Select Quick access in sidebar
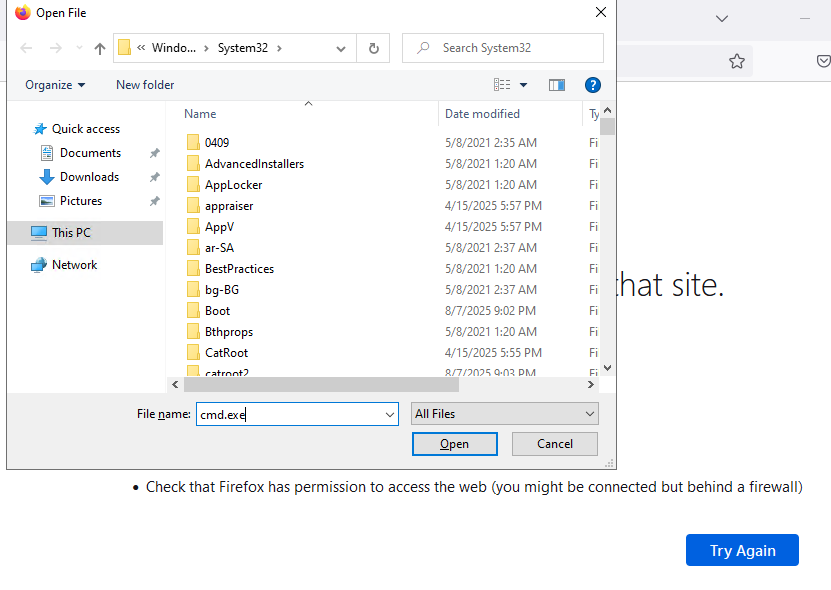The height and width of the screenshot is (590, 831). click(86, 129)
